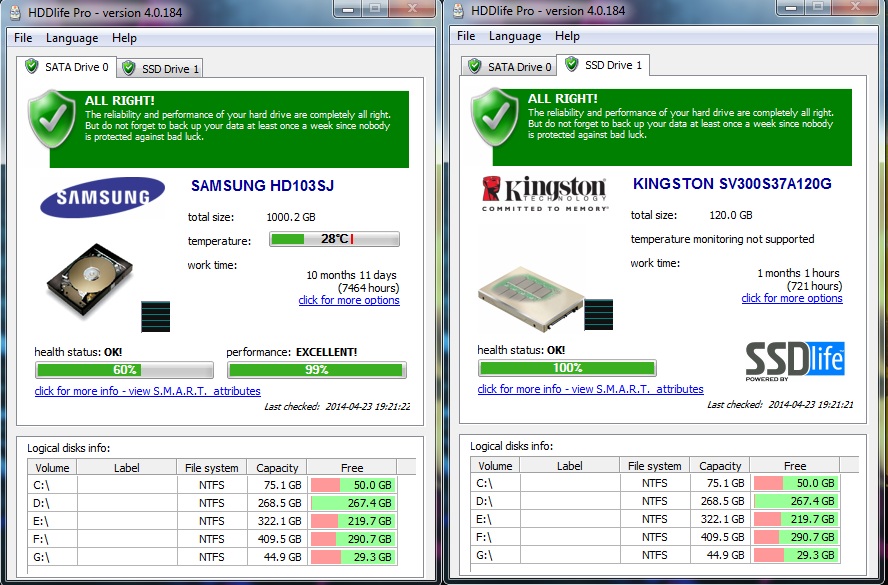This screenshot has width=888, height=585.
Task: Click 267.4 GB free bar in left window
Action: coord(352,503)
